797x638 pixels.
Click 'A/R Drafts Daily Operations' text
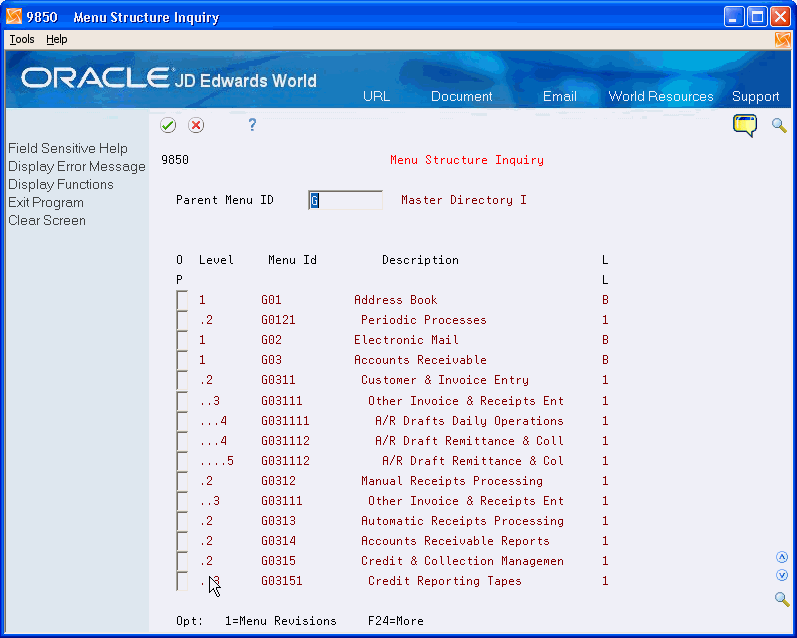point(469,421)
